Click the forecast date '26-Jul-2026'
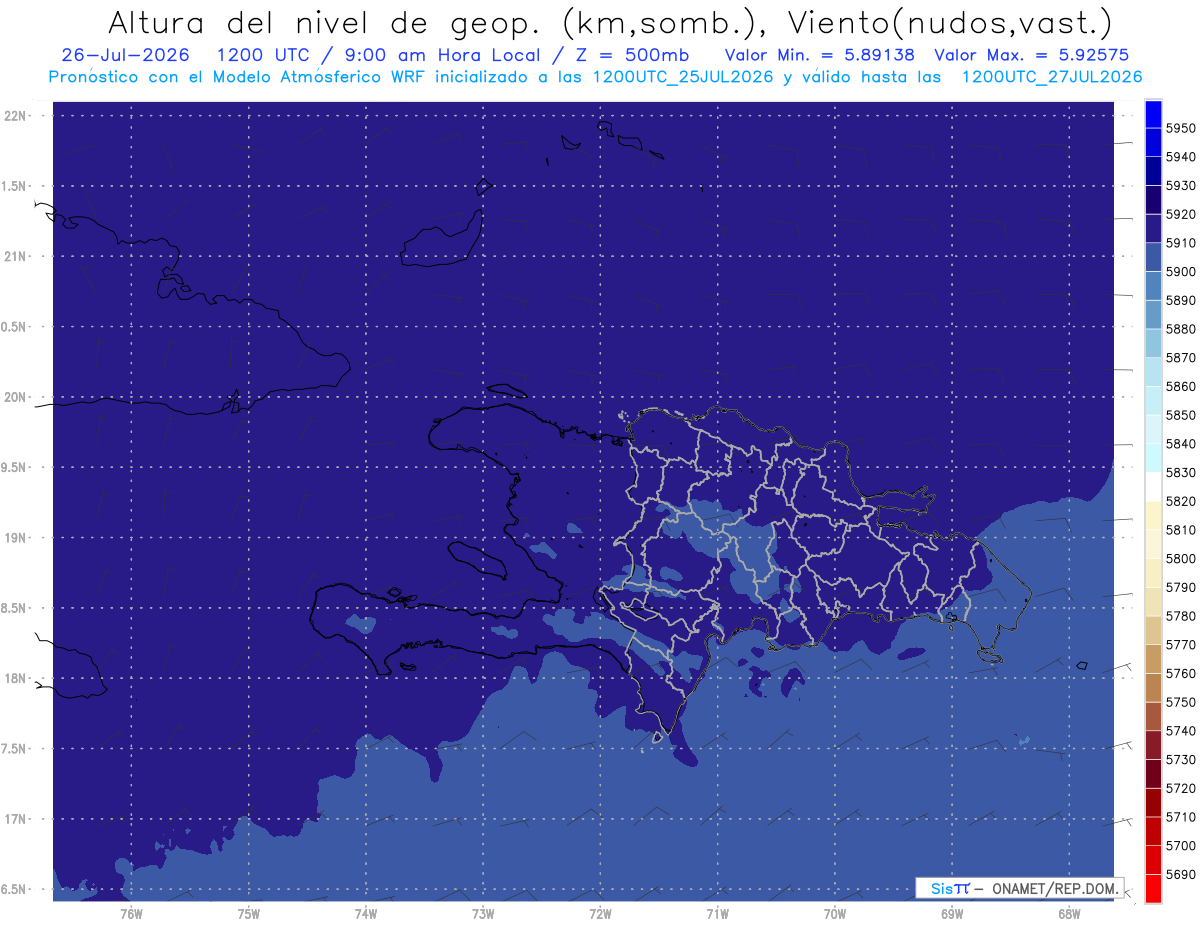This screenshot has width=1200, height=927. point(125,56)
